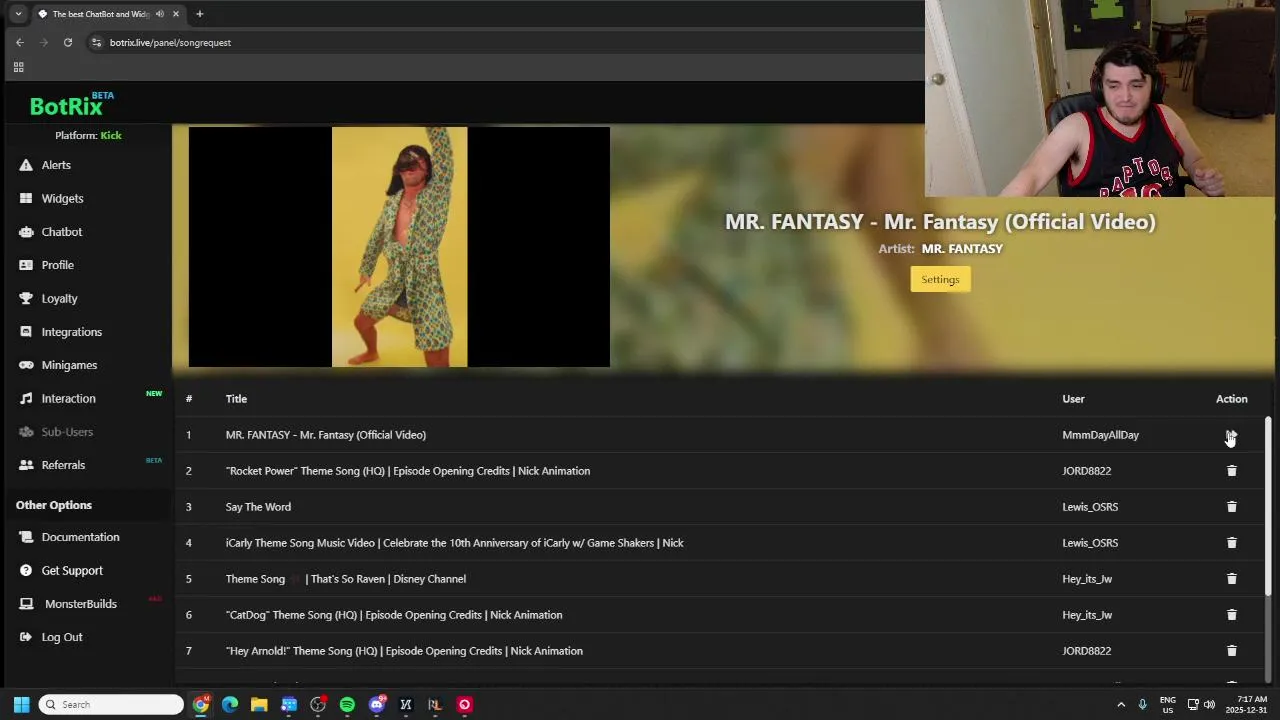This screenshot has width=1280, height=720.
Task: Click the Mr. Fantasy video player
Action: [x=399, y=247]
